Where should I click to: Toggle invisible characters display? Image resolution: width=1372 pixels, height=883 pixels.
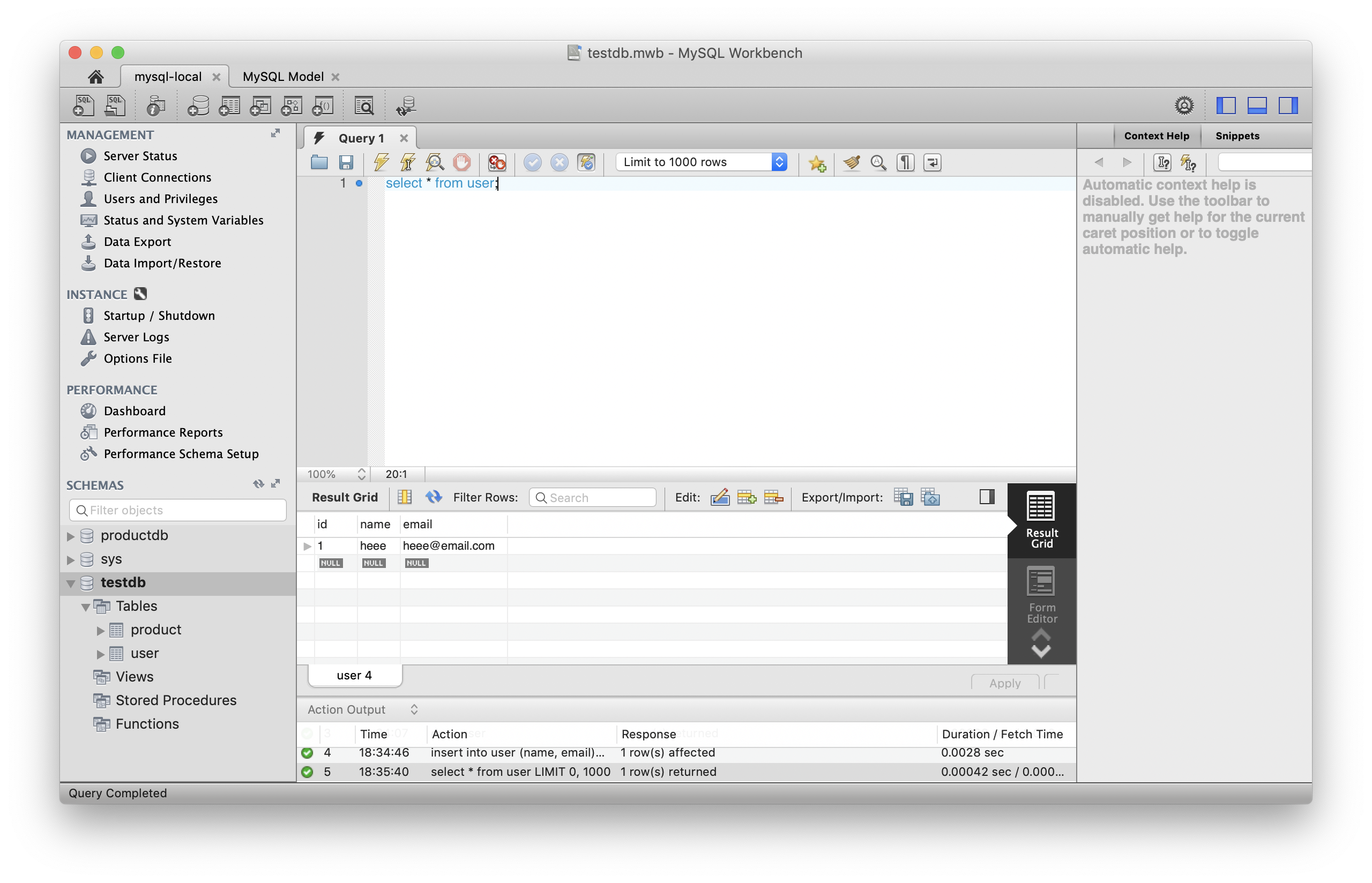(x=905, y=163)
